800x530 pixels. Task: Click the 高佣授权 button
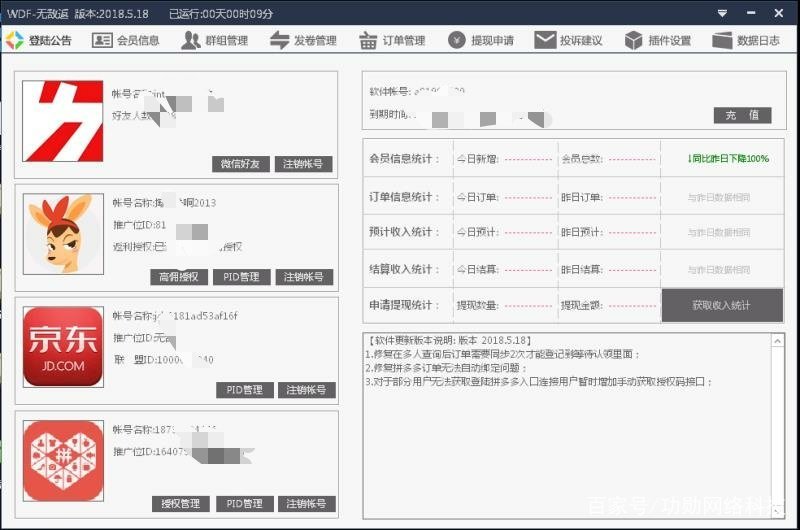pyautogui.click(x=180, y=277)
